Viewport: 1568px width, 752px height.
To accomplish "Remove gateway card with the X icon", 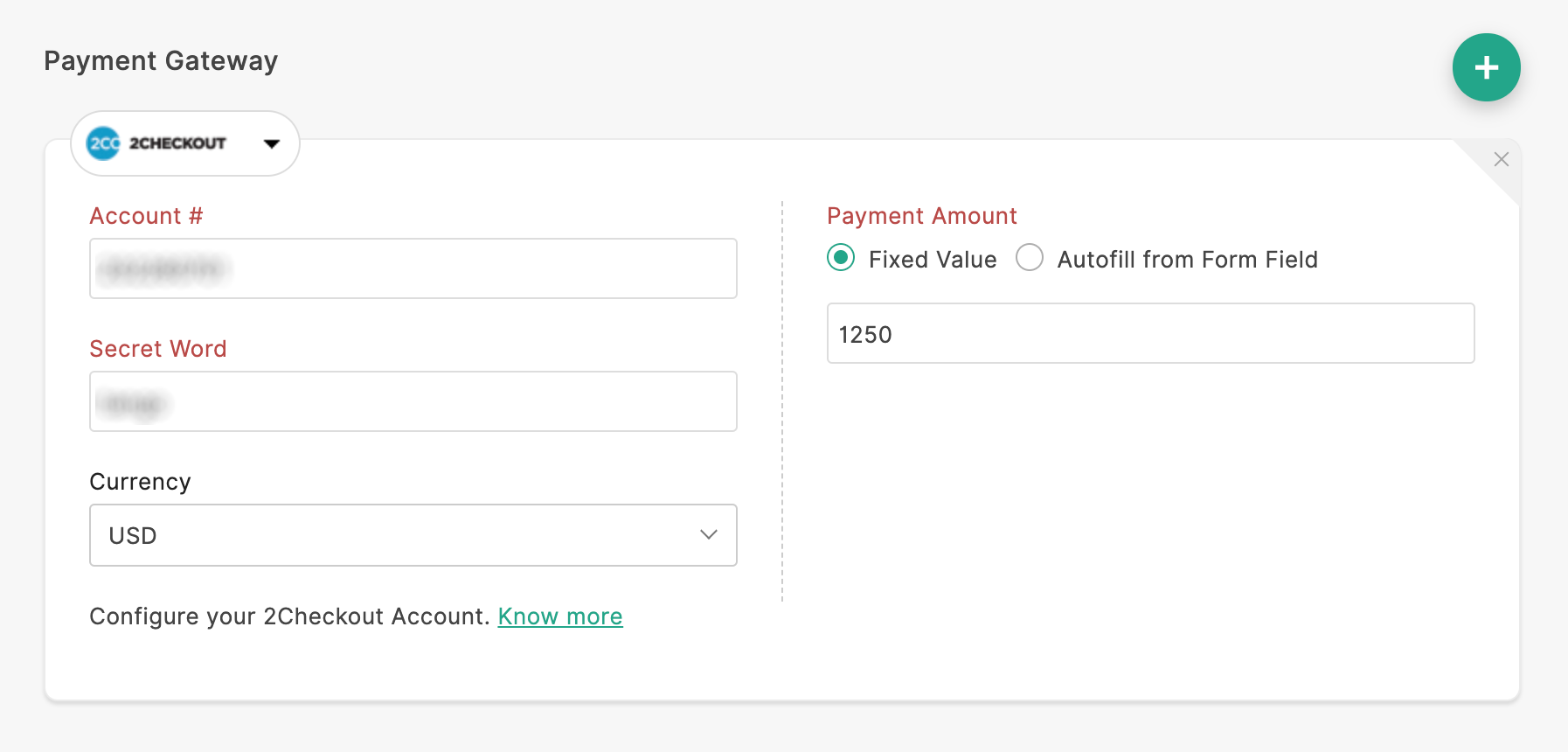I will (1502, 159).
